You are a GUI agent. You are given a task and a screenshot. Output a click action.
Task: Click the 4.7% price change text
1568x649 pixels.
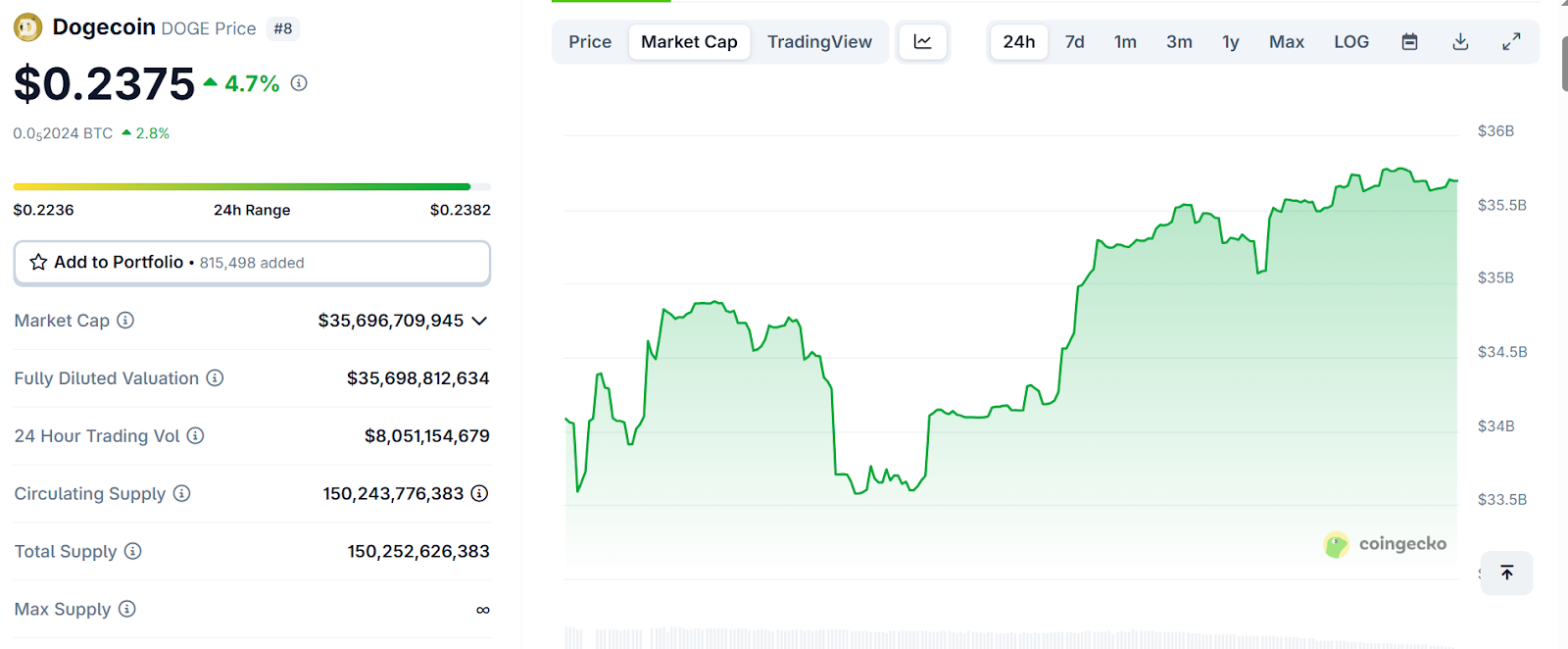click(x=252, y=84)
